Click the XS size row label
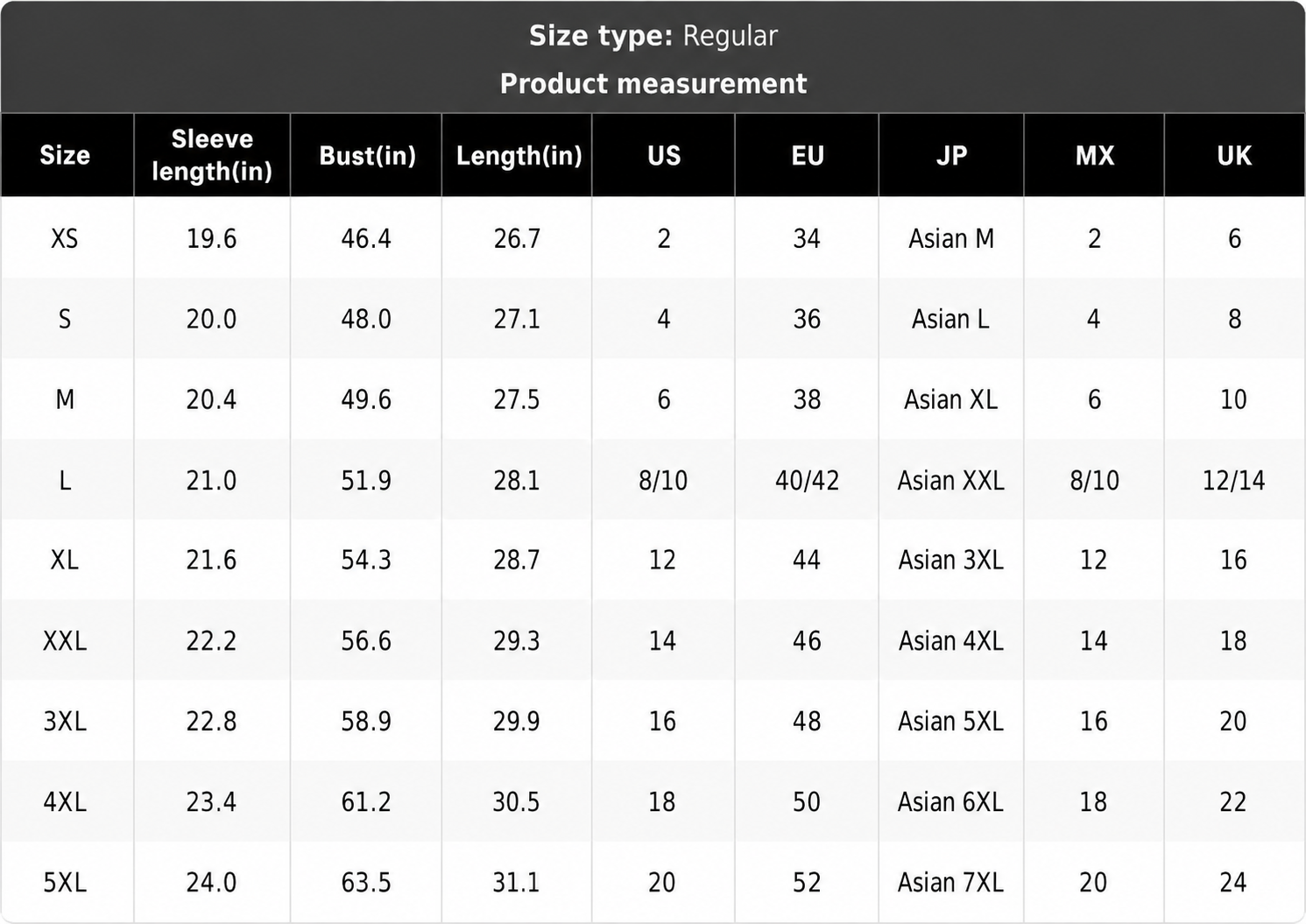The image size is (1306, 924). coord(65,238)
